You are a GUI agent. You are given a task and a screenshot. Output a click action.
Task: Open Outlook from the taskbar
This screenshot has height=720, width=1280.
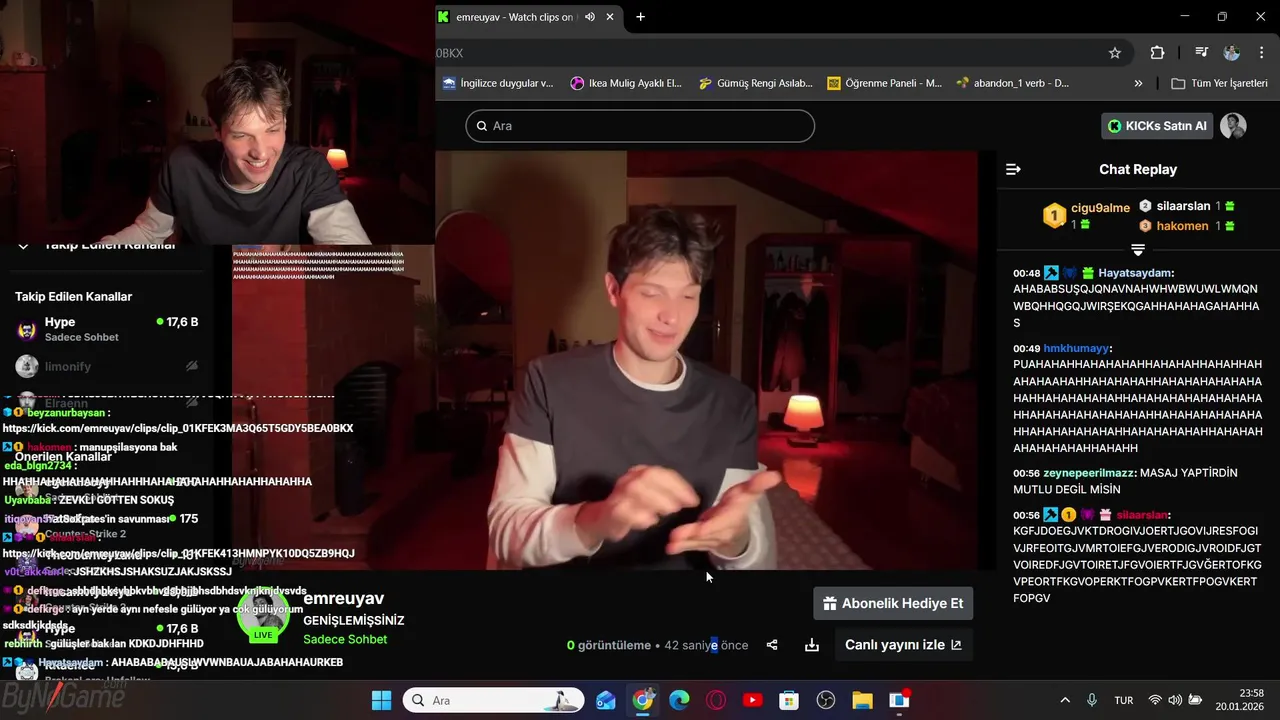606,700
